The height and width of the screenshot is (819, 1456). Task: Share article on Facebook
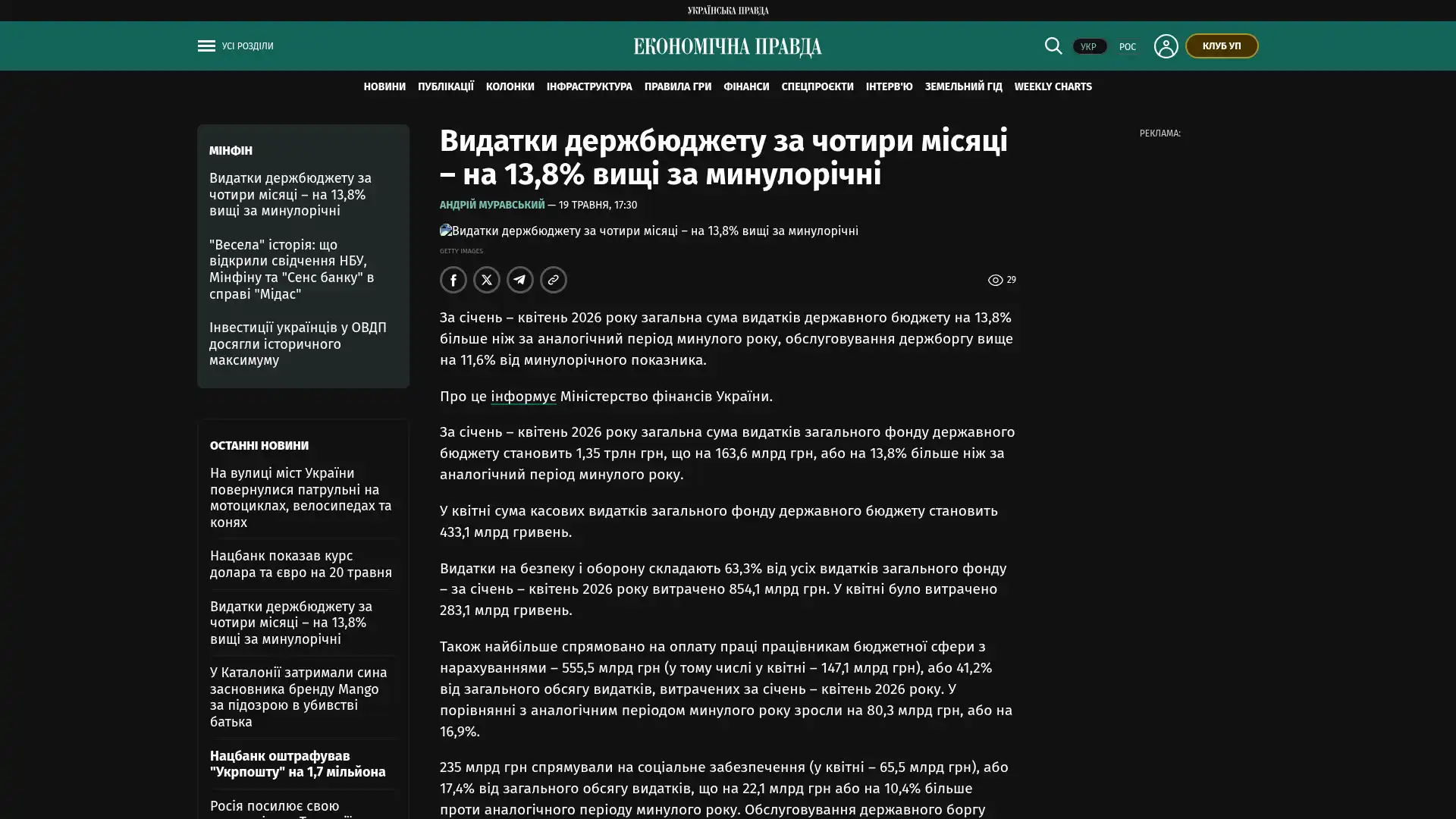453,280
